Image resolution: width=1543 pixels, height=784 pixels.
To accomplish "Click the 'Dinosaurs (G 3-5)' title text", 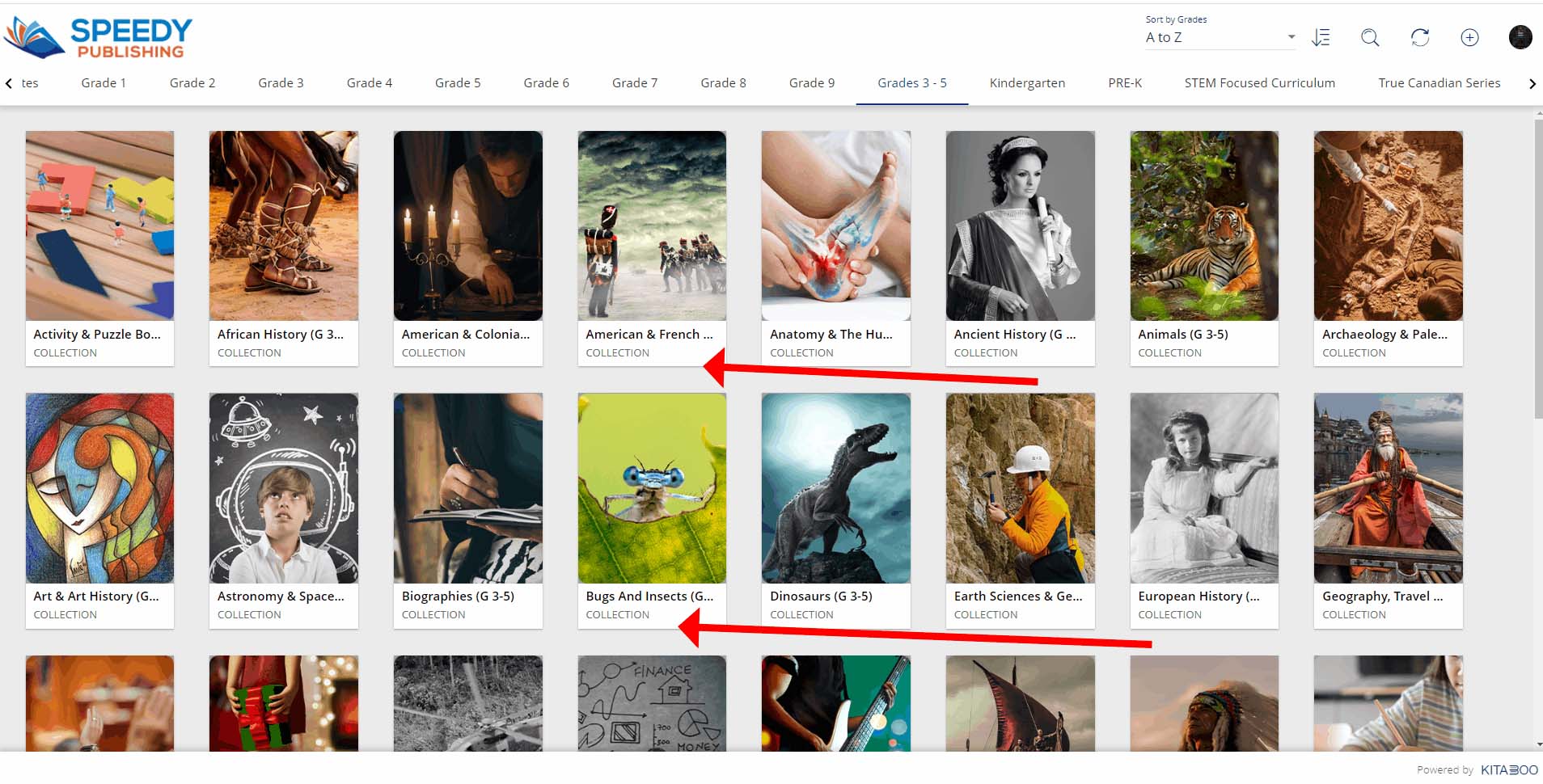I will (x=821, y=596).
